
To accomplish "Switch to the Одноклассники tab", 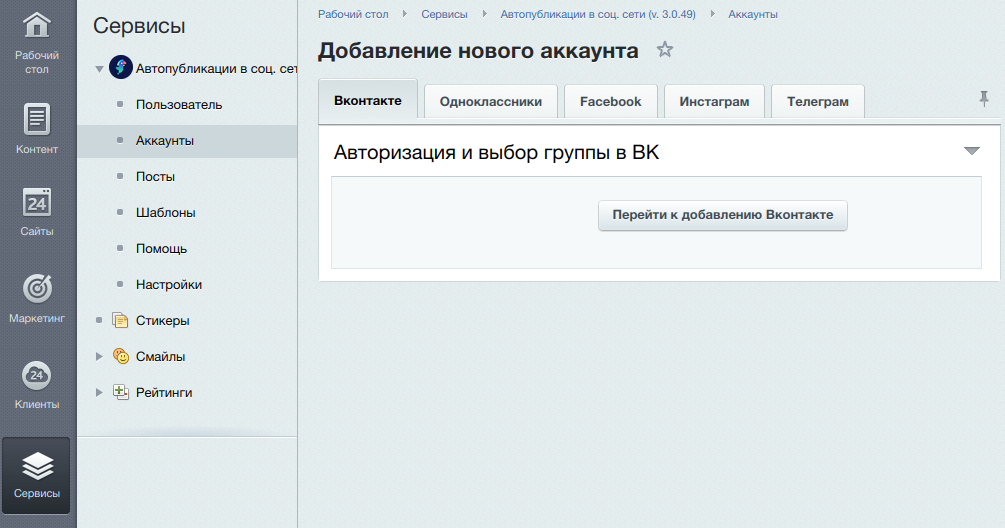I will click(491, 101).
